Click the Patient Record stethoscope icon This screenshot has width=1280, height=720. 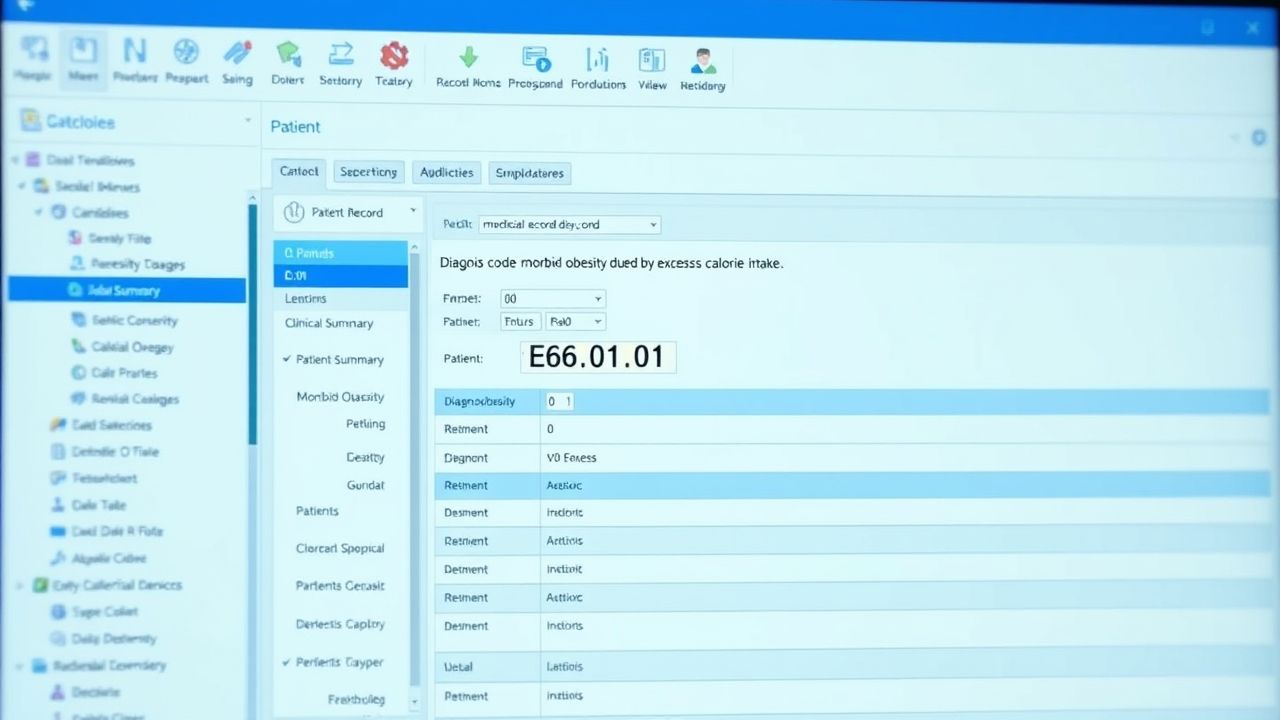pos(294,212)
